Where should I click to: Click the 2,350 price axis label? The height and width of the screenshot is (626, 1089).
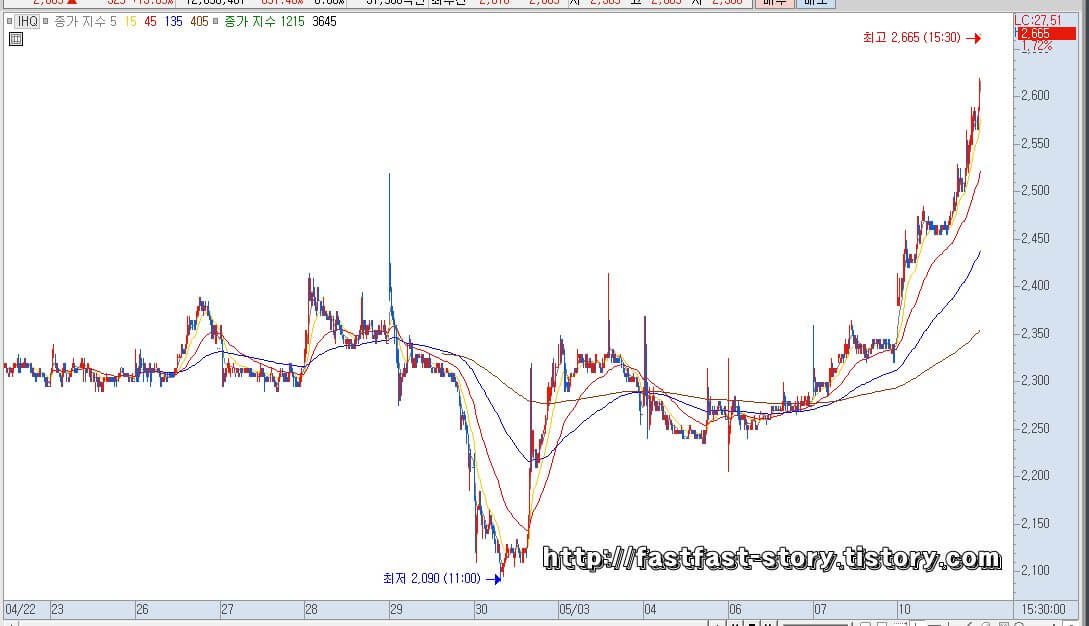[x=1035, y=333]
